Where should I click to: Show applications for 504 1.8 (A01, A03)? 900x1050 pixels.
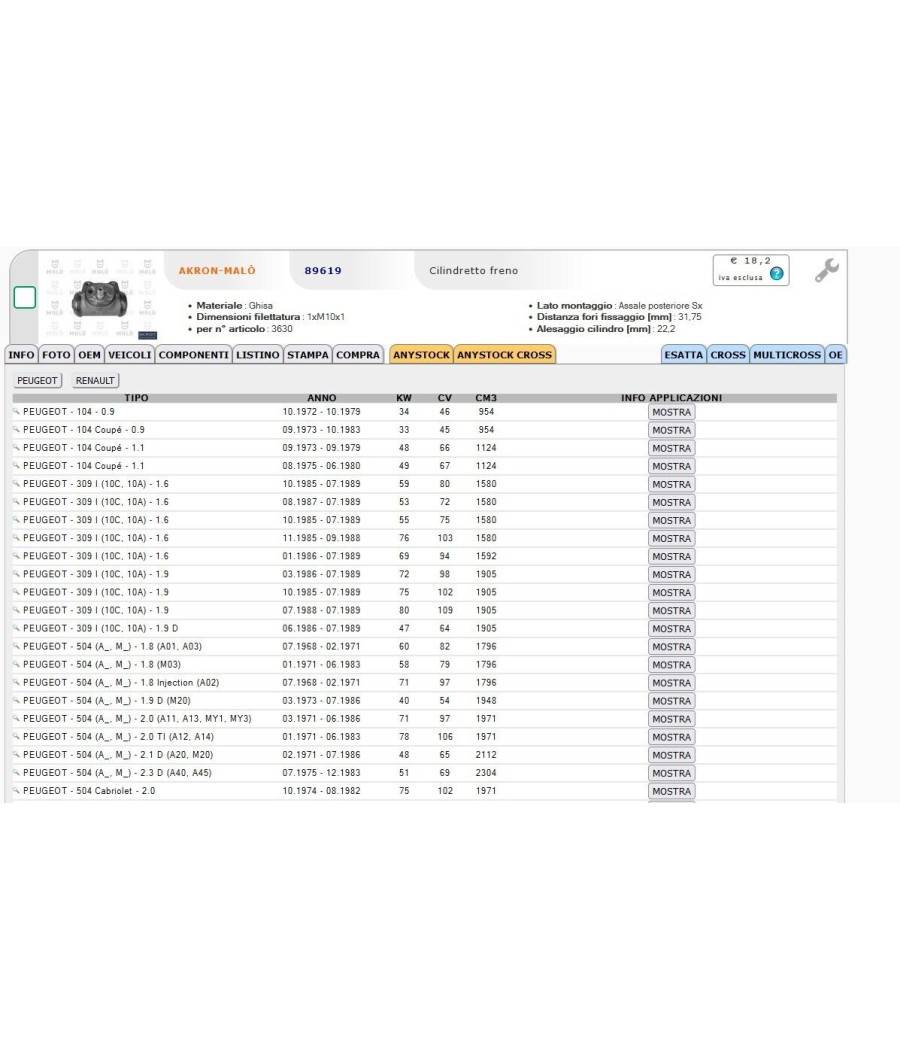[672, 647]
